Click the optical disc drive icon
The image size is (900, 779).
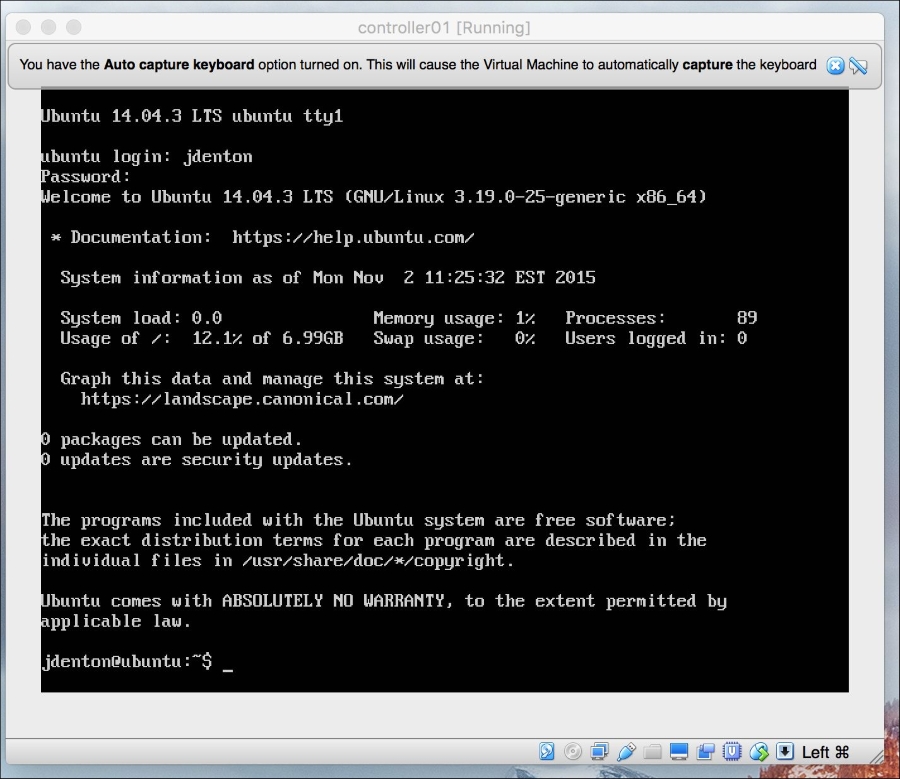(573, 751)
